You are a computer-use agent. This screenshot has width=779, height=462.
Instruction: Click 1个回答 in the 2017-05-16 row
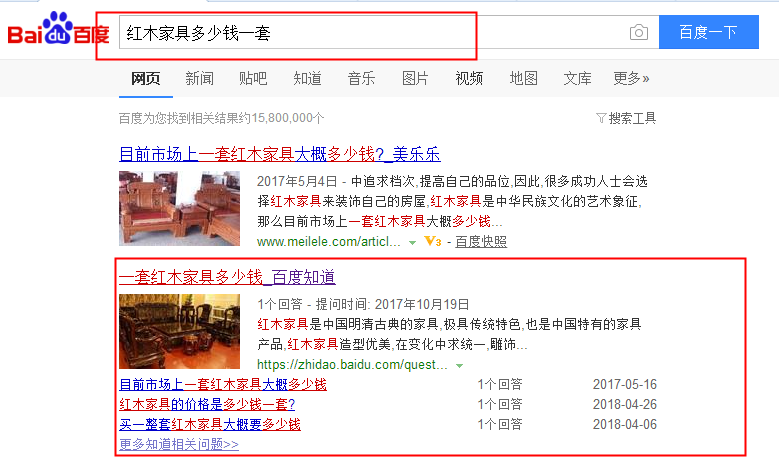coord(500,385)
